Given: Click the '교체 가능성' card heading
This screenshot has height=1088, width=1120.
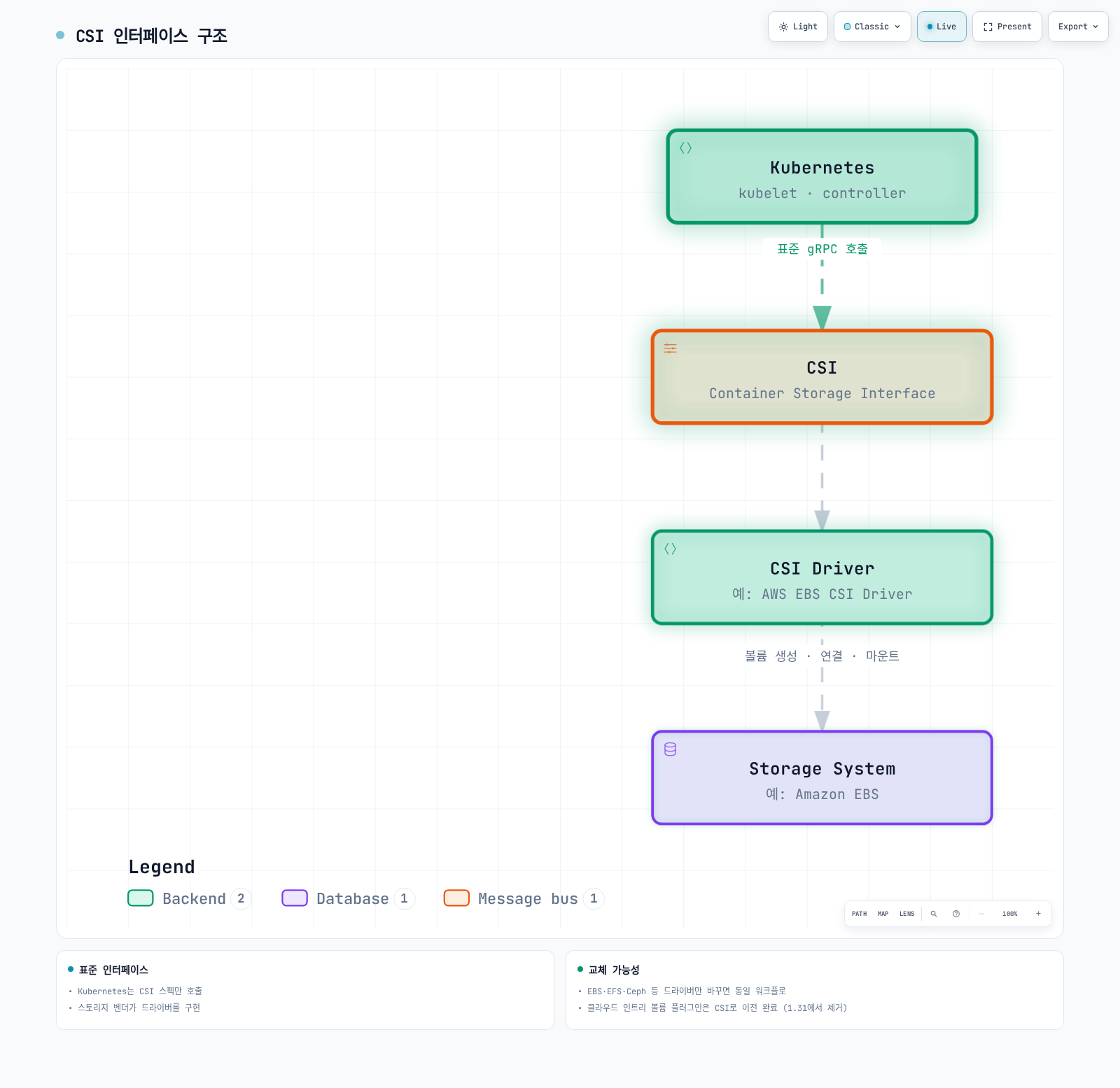Looking at the screenshot, I should 614,970.
